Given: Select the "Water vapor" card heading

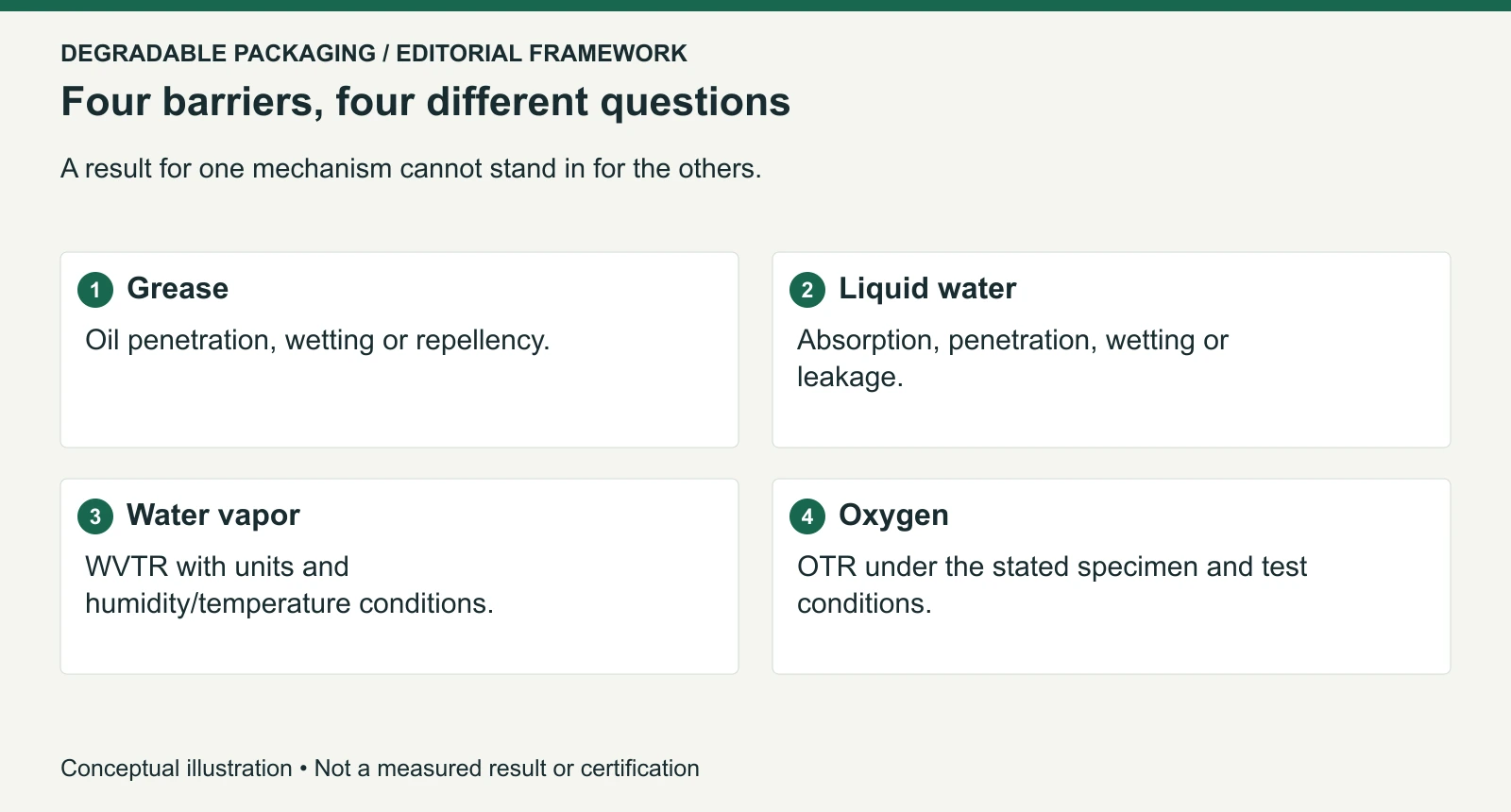Looking at the screenshot, I should point(213,516).
